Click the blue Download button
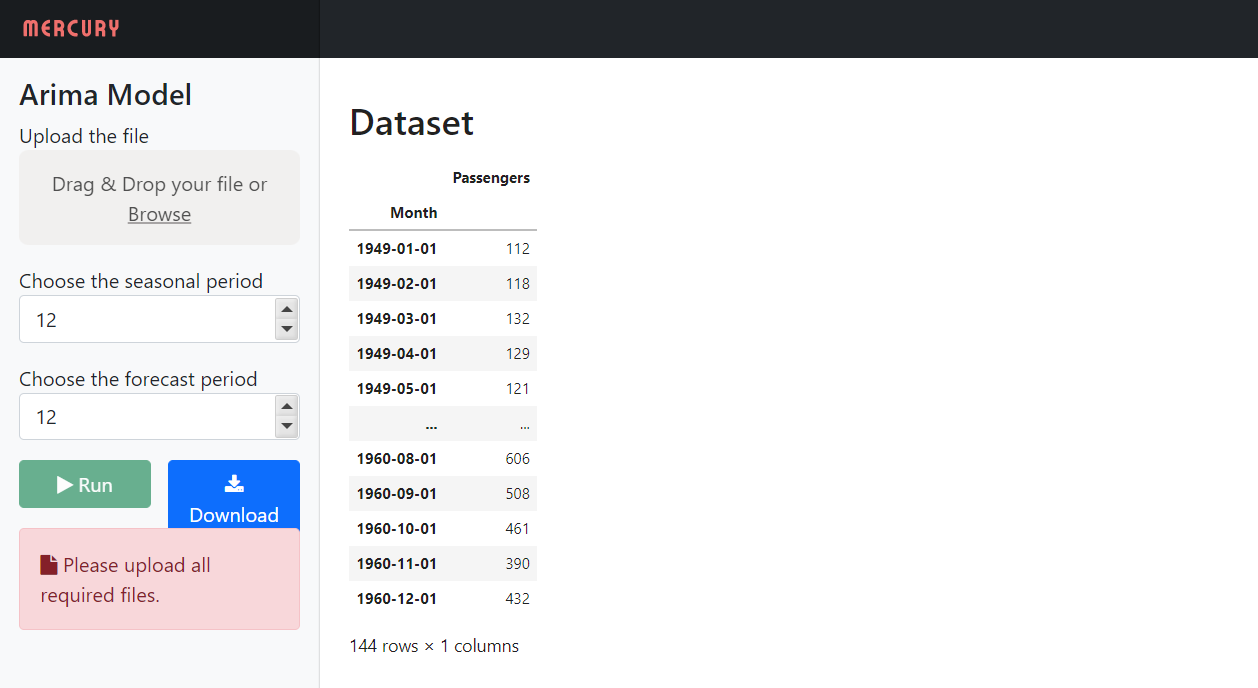Viewport: 1258px width, 688px height. point(233,498)
